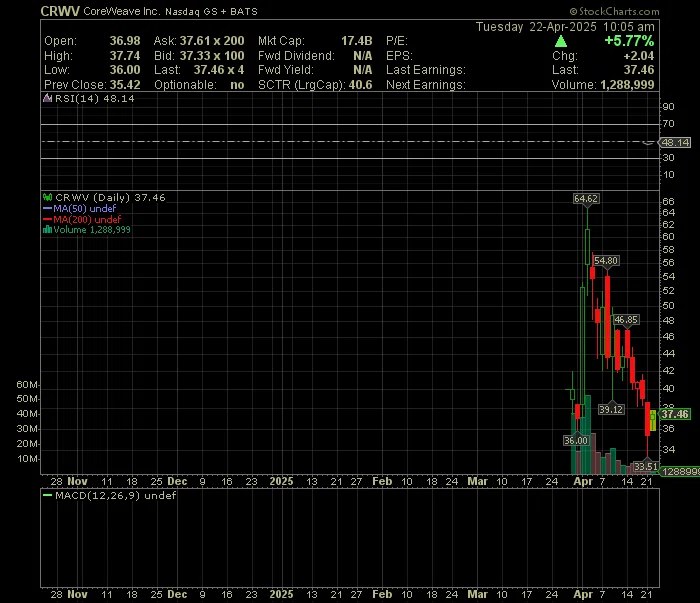The width and height of the screenshot is (700, 603).
Task: Click the CRWV (Daily) 37.46 legend text
Action: click(110, 197)
